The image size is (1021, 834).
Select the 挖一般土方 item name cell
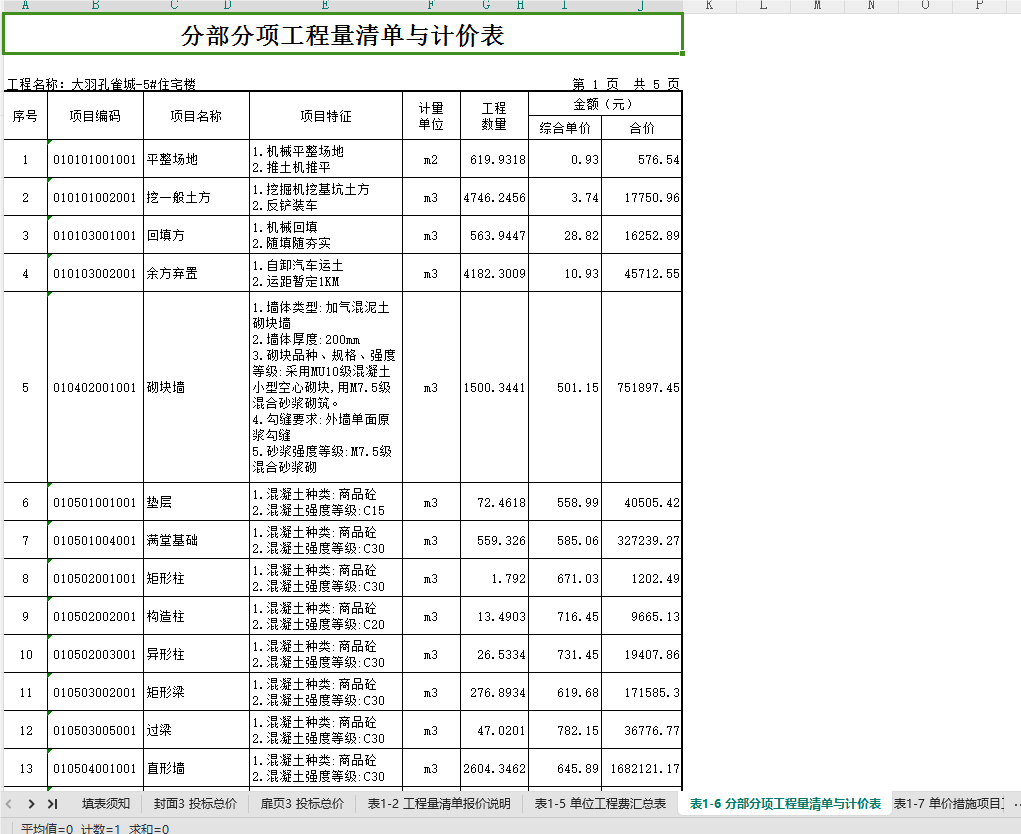coord(196,197)
